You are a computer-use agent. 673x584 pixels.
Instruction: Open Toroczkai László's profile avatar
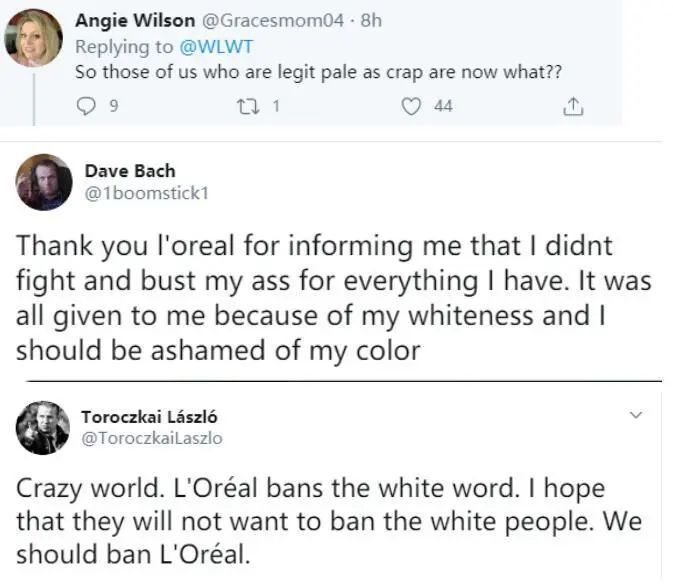[x=44, y=427]
